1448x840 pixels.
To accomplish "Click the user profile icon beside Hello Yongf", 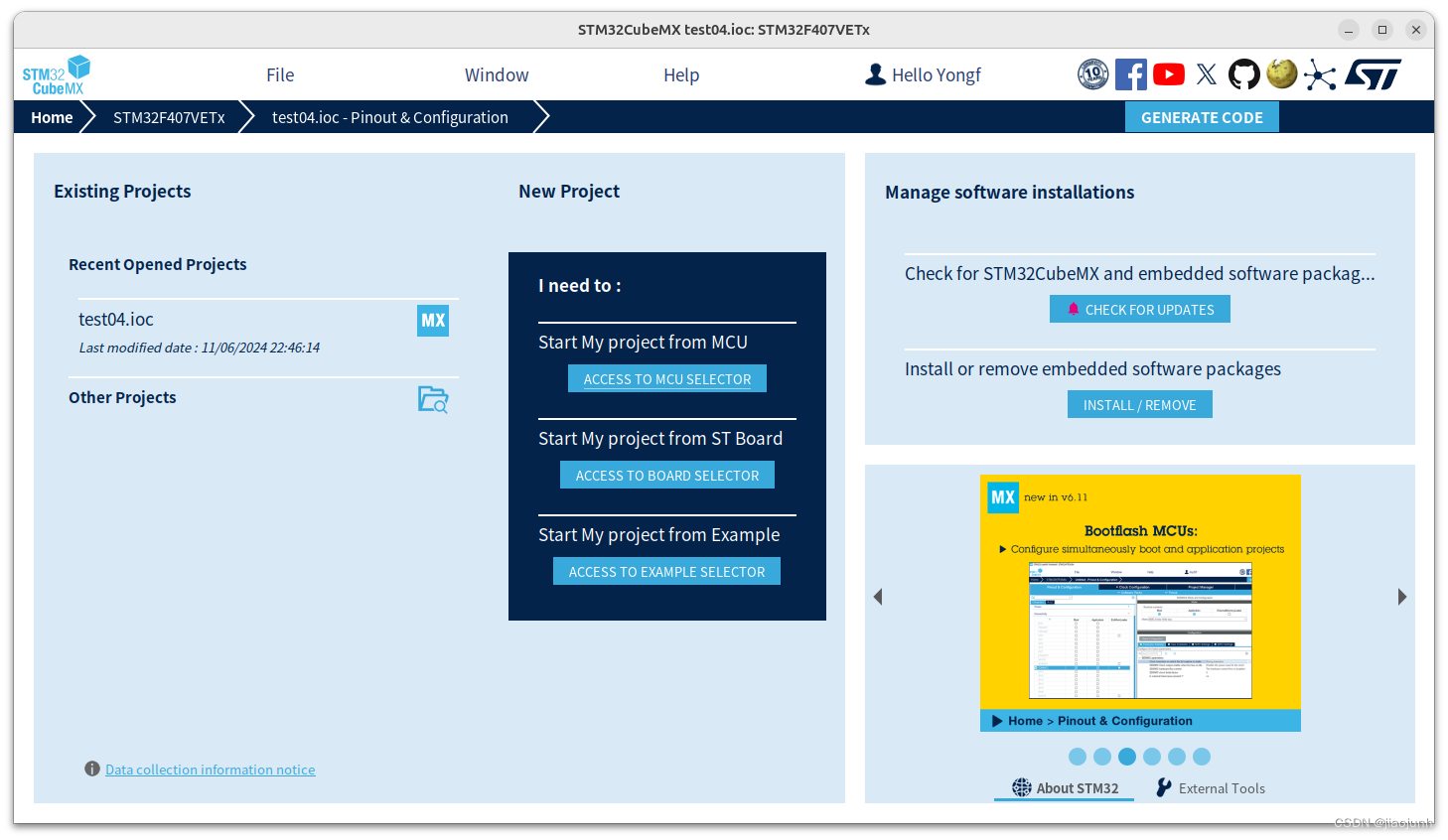I will click(x=875, y=74).
